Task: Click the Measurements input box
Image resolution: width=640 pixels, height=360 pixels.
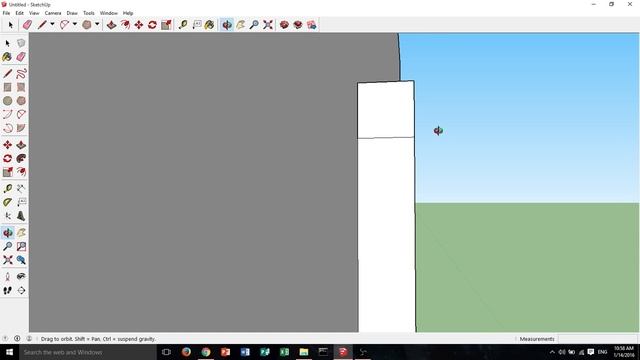Action: [598, 339]
